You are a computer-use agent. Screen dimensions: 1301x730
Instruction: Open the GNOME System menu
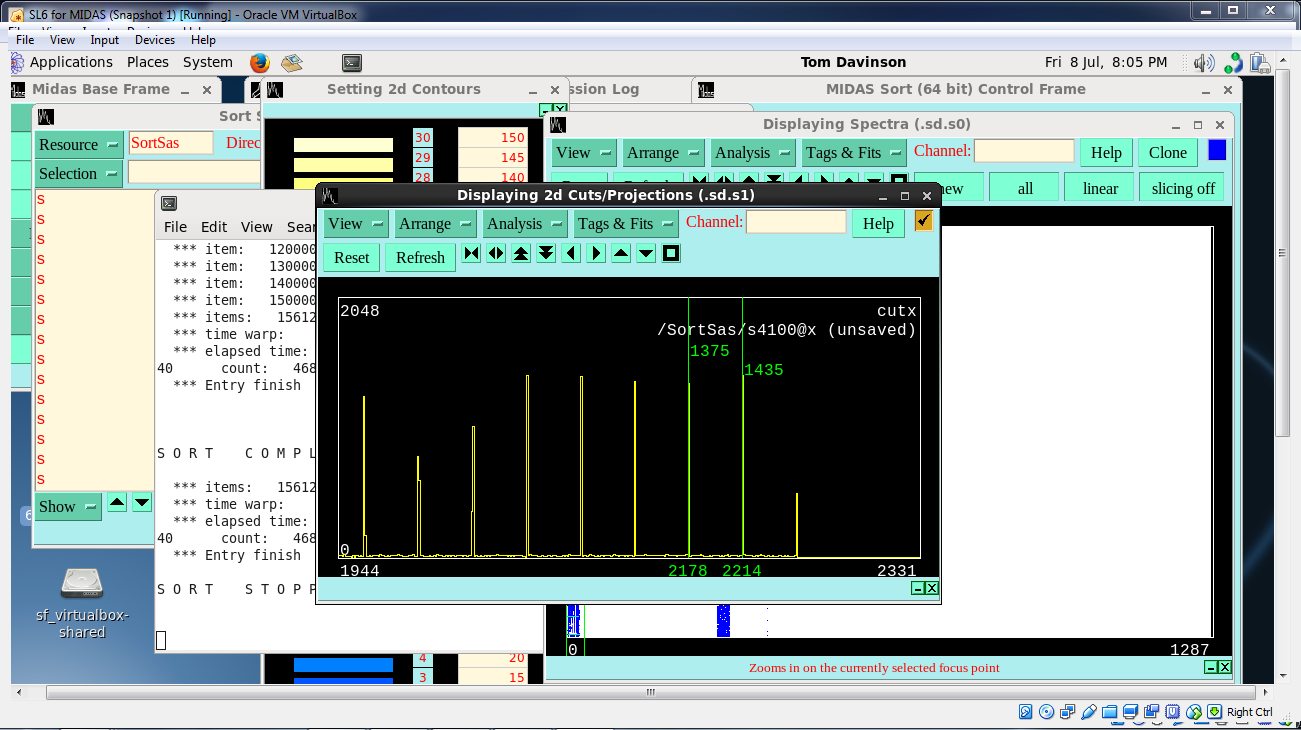click(207, 62)
